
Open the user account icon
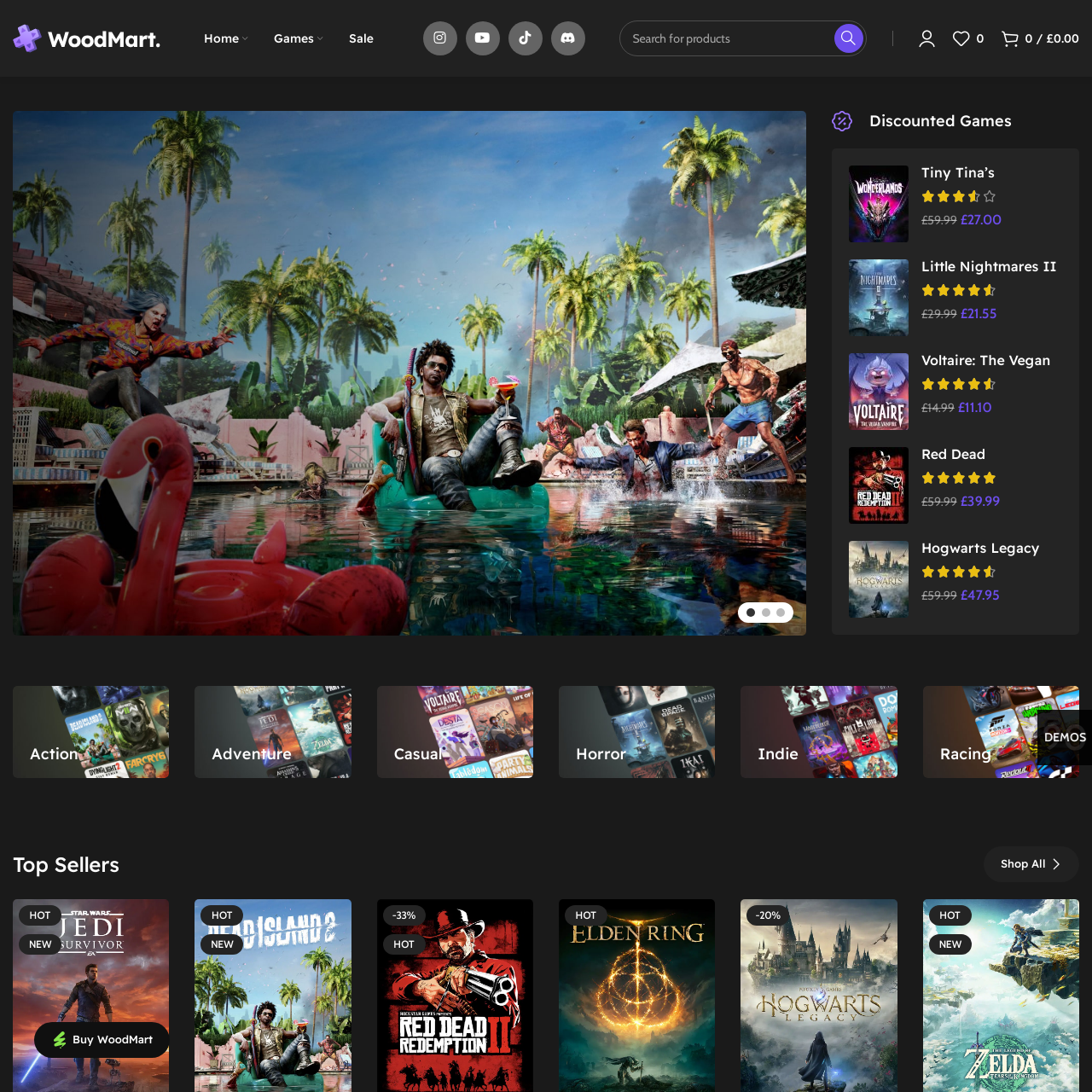926,38
